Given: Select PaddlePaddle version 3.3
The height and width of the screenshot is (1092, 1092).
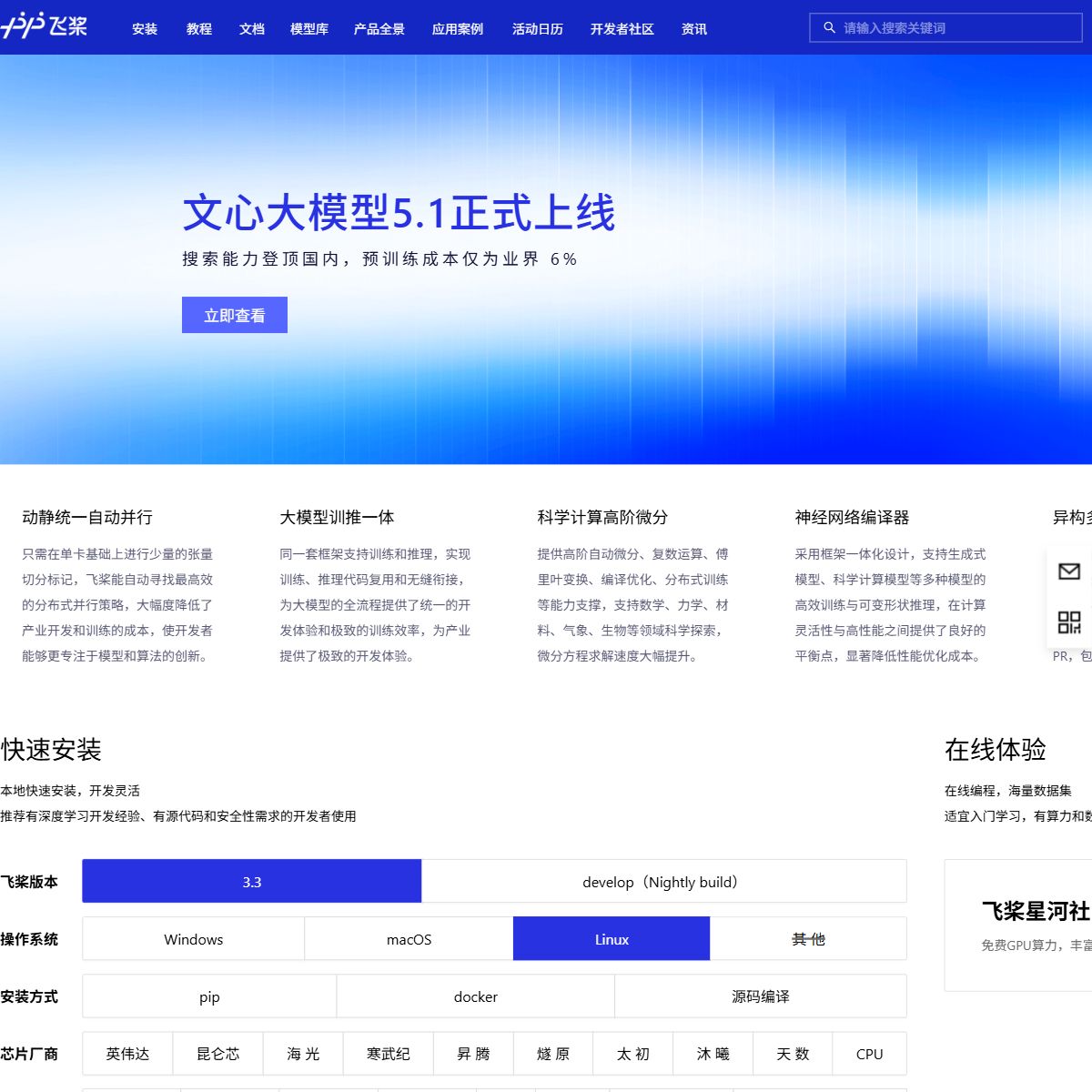Looking at the screenshot, I should 252,882.
